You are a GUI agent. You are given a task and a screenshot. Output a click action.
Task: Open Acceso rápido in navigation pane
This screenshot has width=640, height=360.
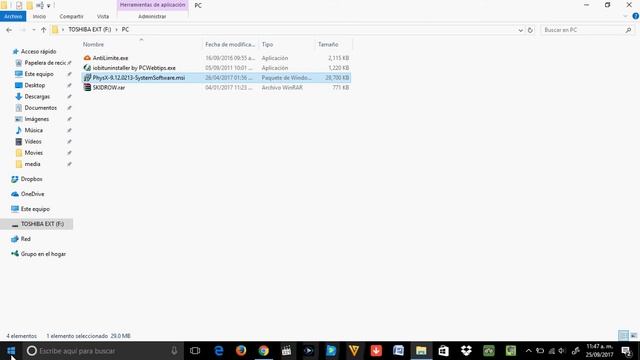click(x=38, y=51)
